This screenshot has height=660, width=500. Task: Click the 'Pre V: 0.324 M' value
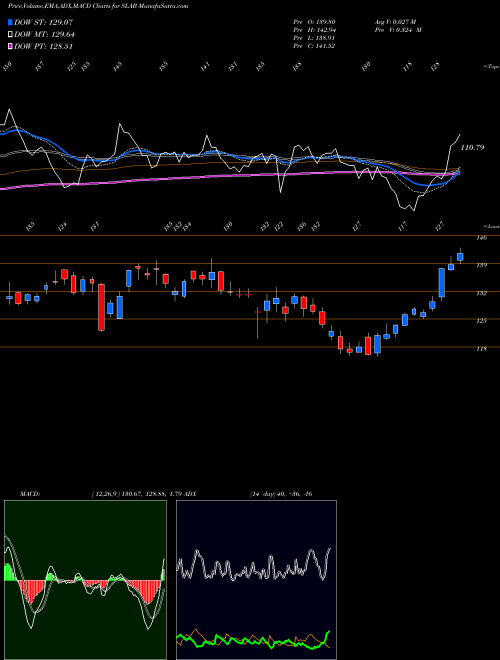[x=398, y=30]
